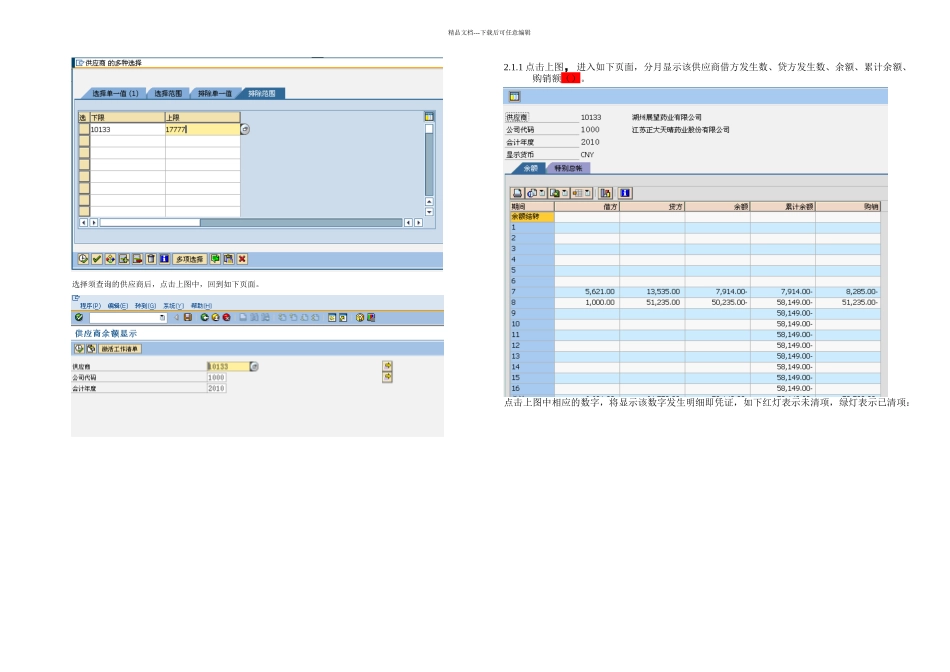
Task: Click the 借方 column header
Action: [587, 207]
